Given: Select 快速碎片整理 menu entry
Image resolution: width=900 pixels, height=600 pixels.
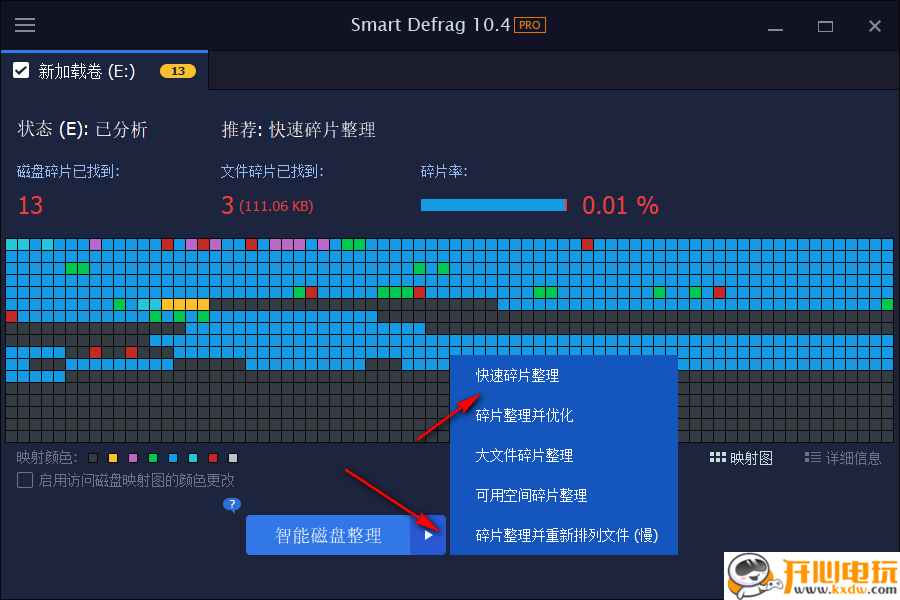Looking at the screenshot, I should (516, 375).
